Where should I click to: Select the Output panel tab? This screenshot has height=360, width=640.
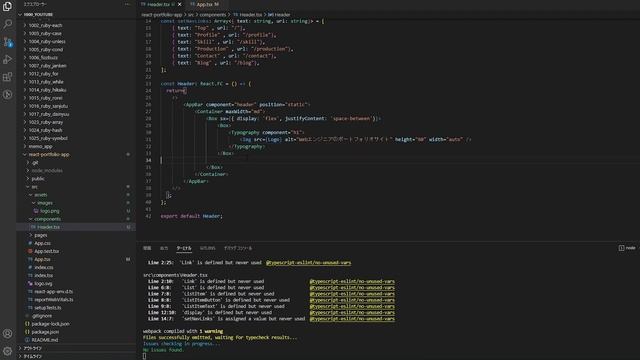pyautogui.click(x=164, y=248)
